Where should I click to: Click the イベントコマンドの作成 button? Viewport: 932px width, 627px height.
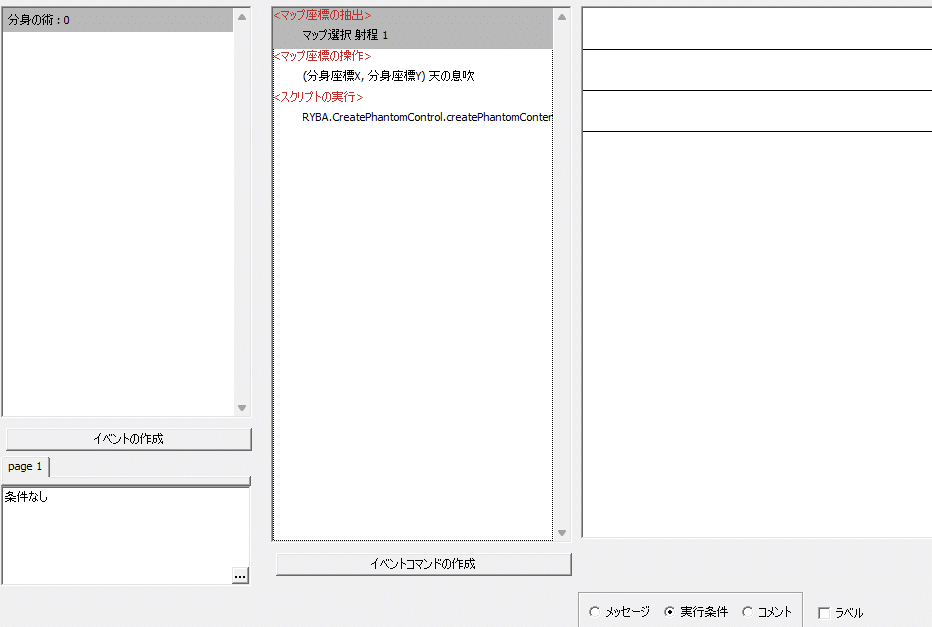coord(422,564)
